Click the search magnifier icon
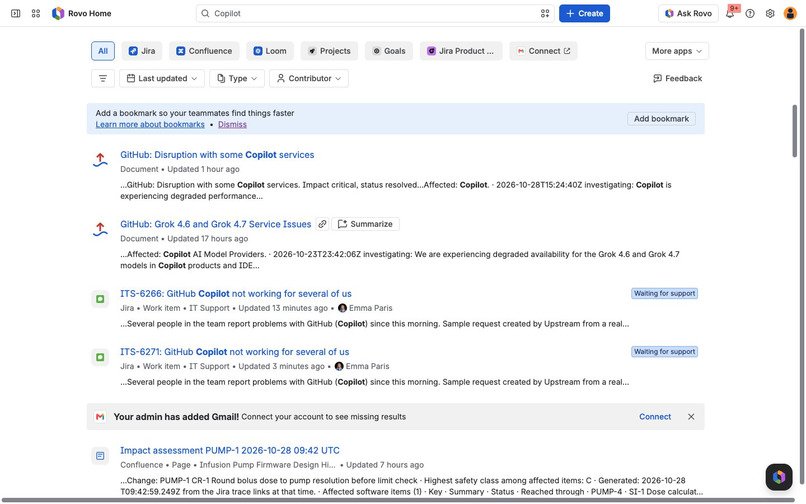The image size is (806, 504). pos(205,13)
